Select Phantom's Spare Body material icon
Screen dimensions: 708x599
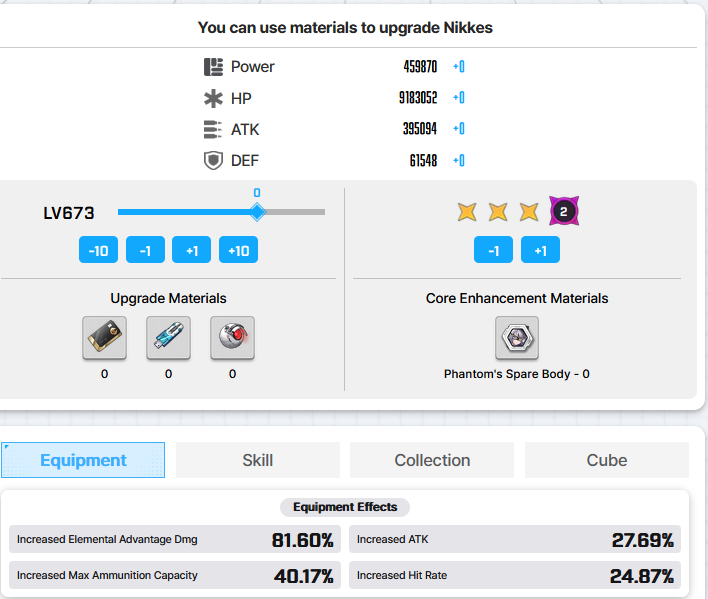pos(517,338)
